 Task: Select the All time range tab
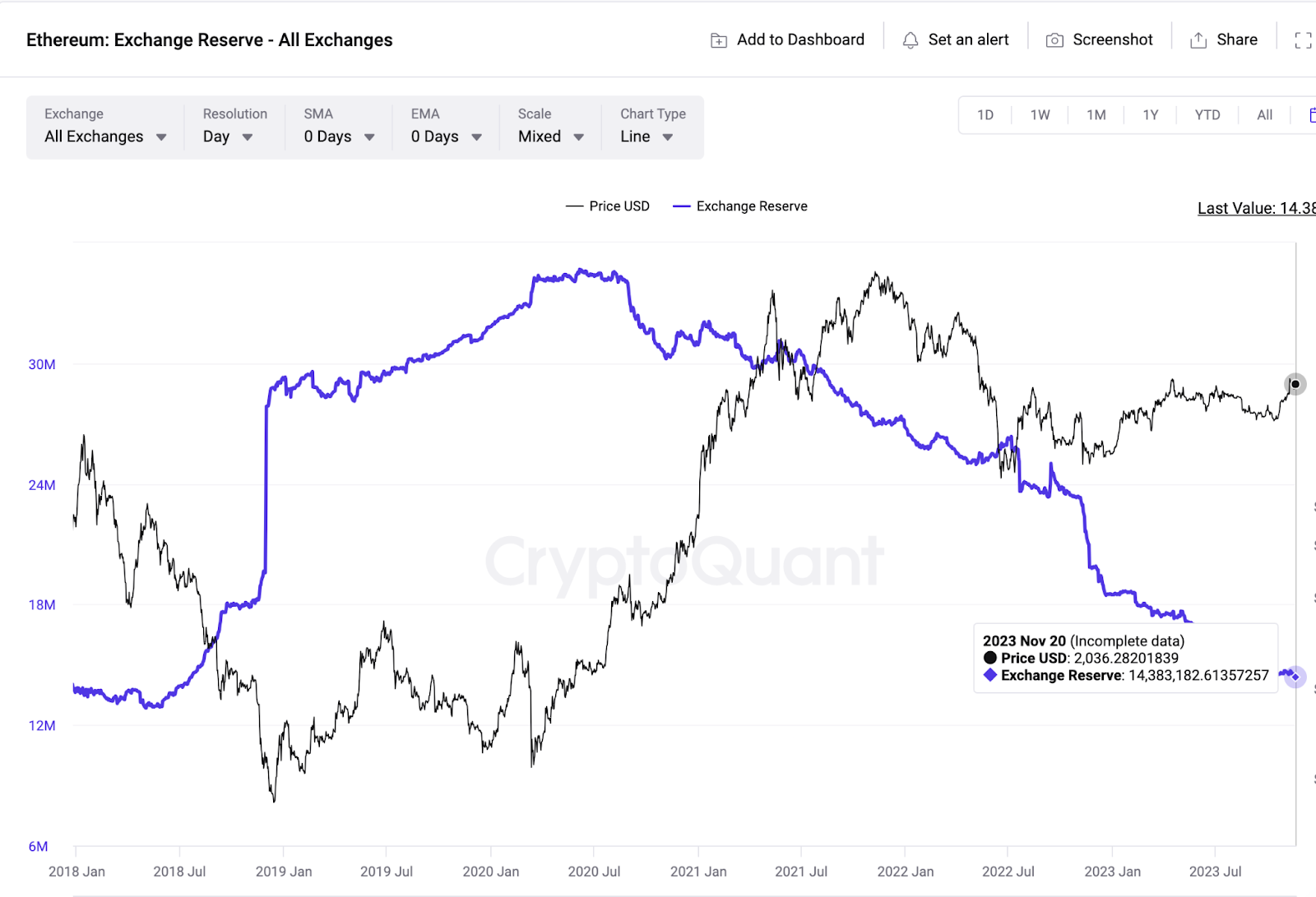(x=1264, y=115)
